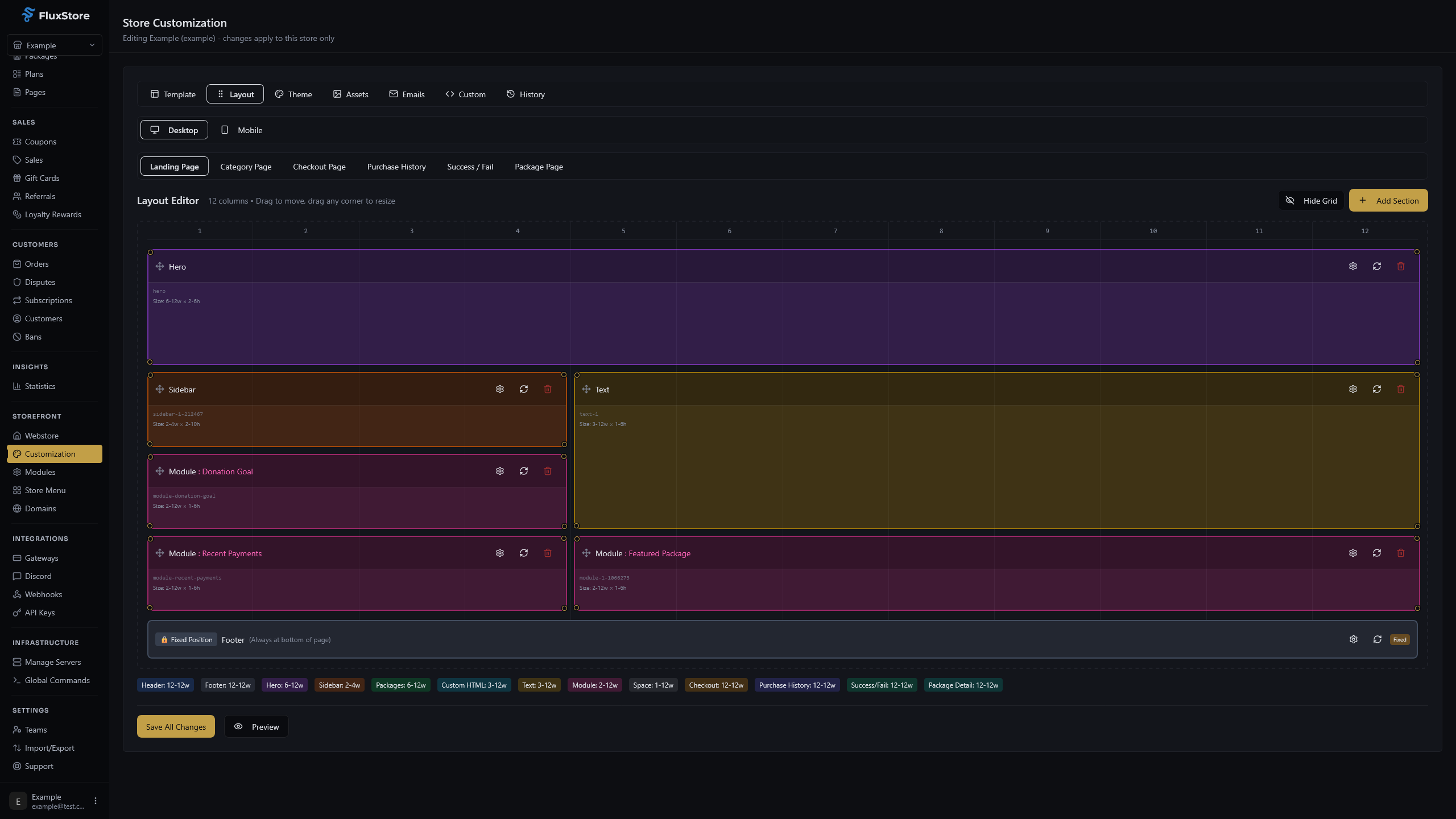
Task: Select Success / Fail layout
Action: click(470, 166)
